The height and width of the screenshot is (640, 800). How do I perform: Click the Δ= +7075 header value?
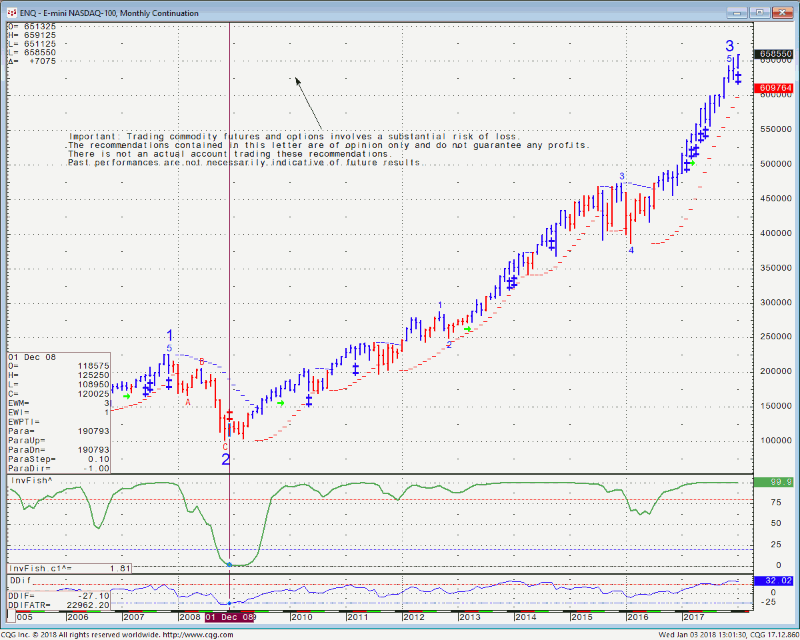point(32,61)
